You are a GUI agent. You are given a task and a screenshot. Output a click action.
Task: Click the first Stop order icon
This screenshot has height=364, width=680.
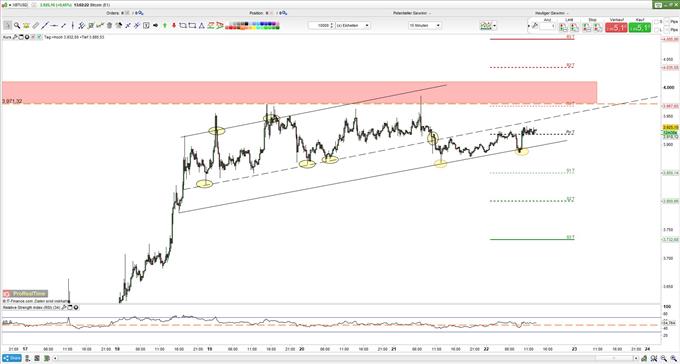tap(586, 27)
